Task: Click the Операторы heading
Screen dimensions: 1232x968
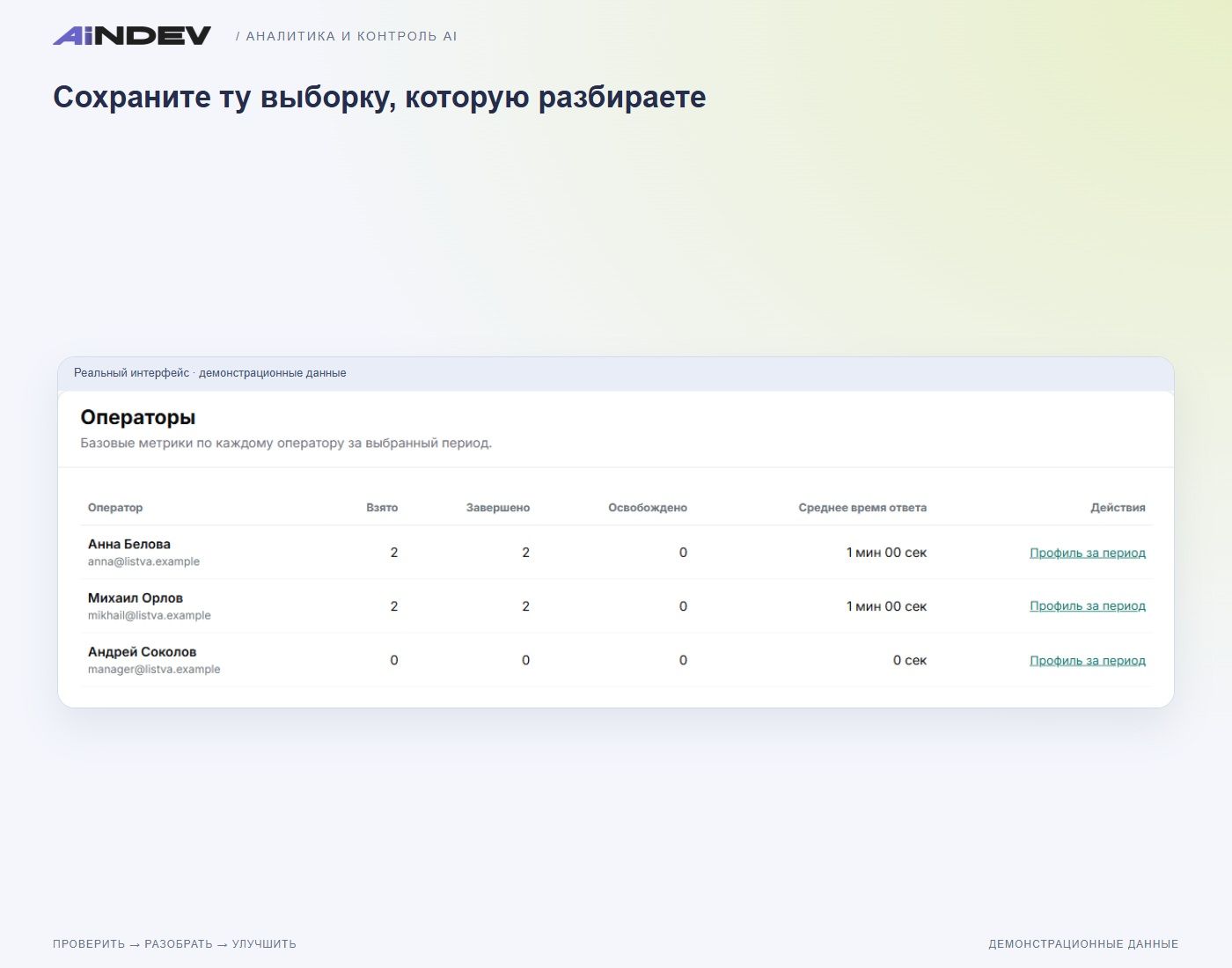Action: (138, 417)
